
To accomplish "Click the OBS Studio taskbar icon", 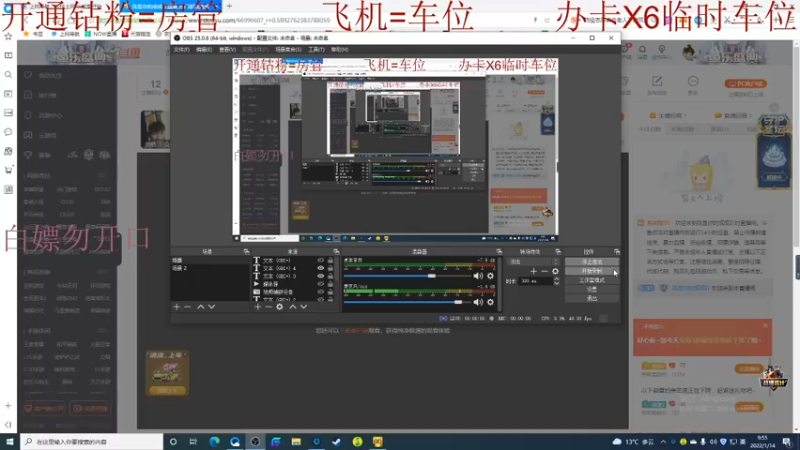I will (x=255, y=441).
